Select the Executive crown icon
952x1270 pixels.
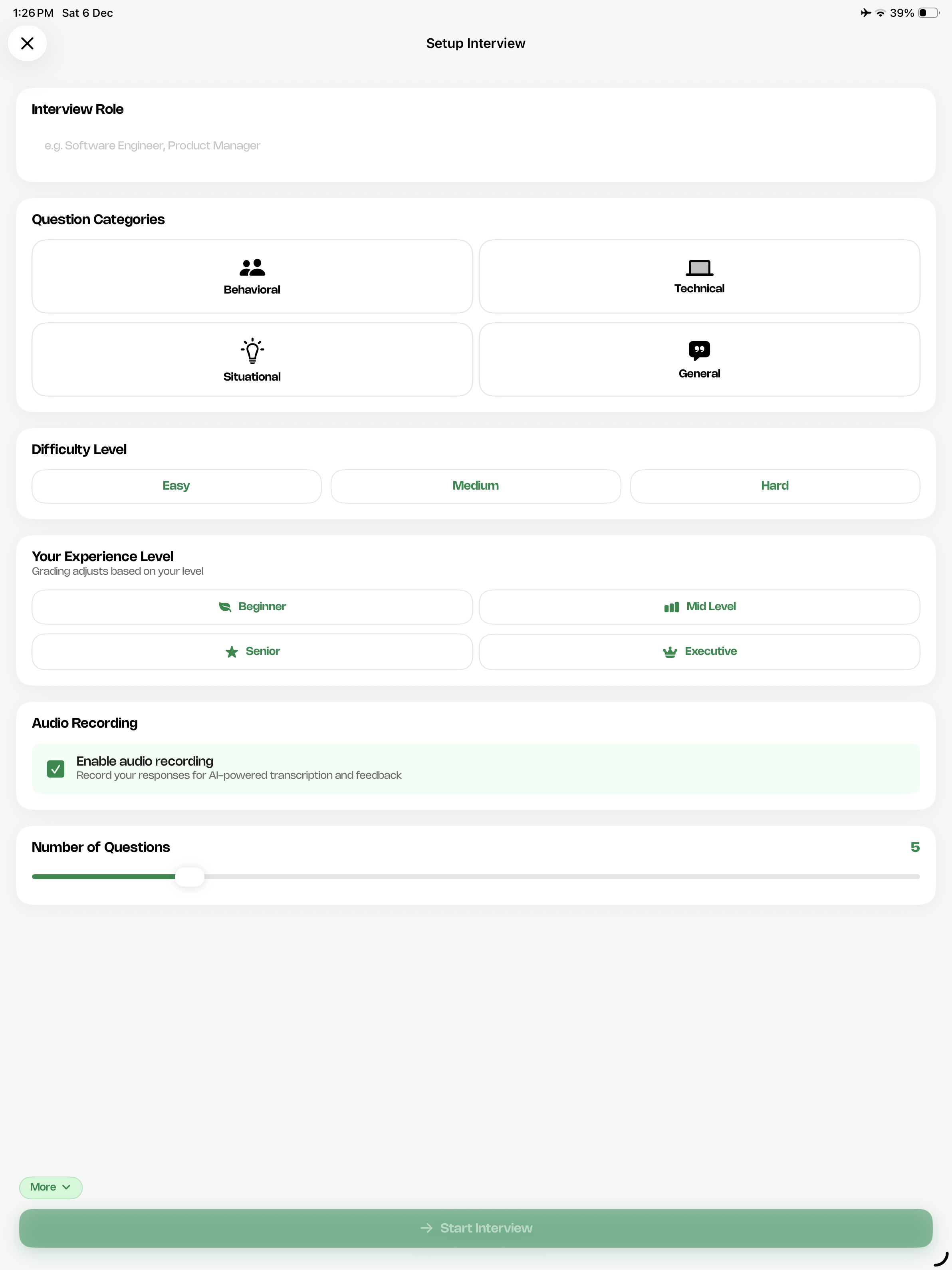point(670,652)
